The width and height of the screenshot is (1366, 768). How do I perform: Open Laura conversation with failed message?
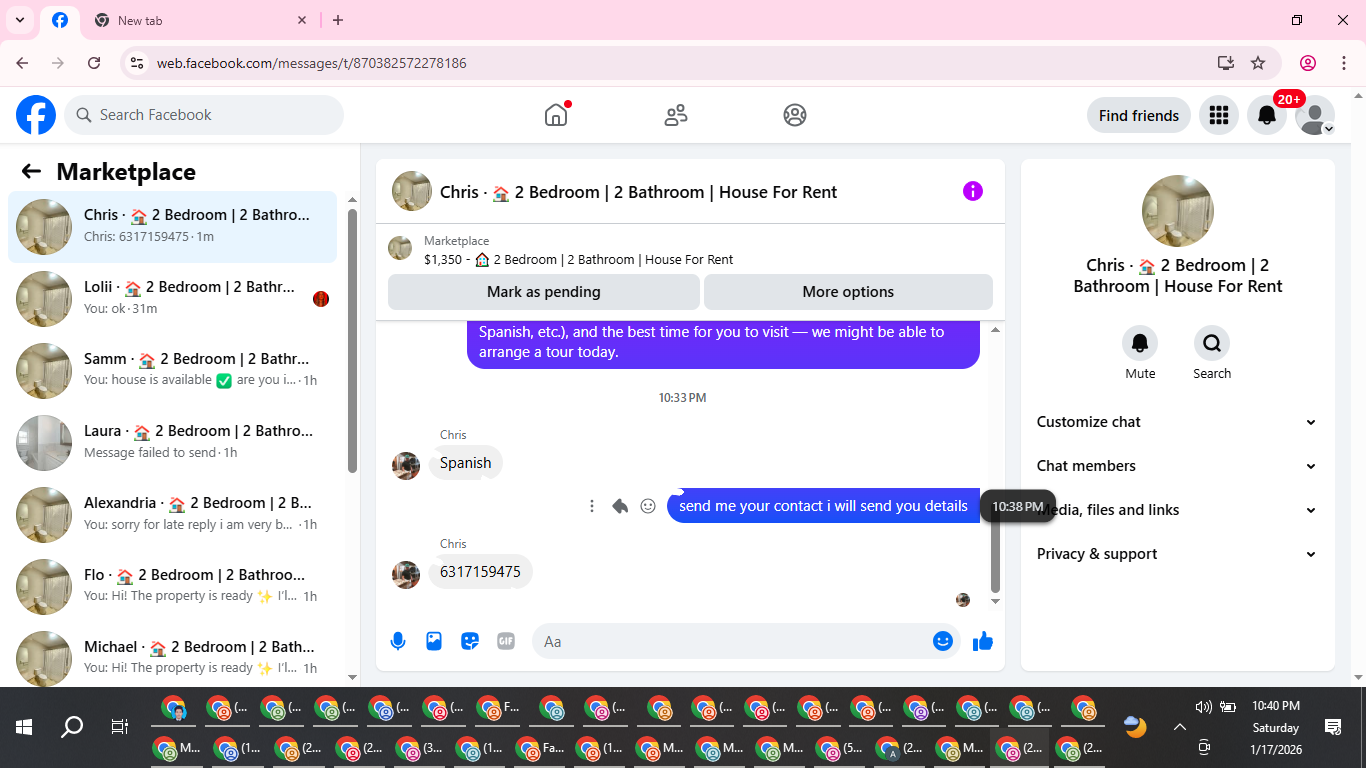tap(172, 442)
